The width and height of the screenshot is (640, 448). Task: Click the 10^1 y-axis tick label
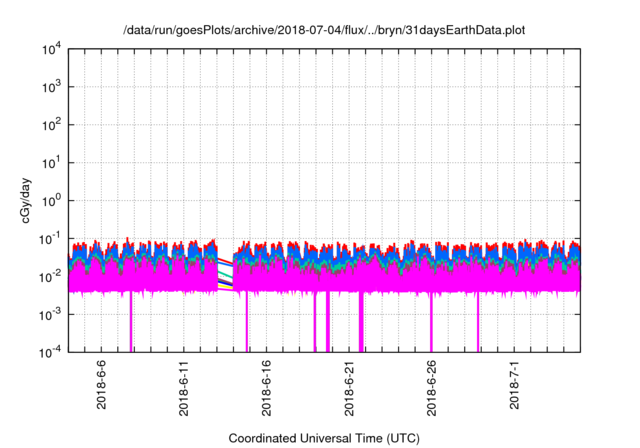pos(51,163)
